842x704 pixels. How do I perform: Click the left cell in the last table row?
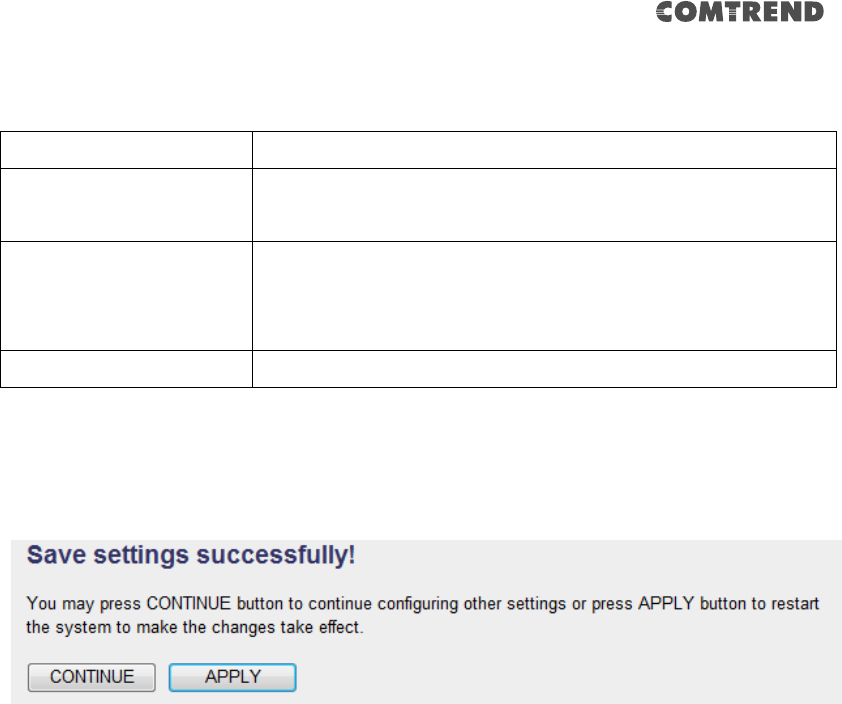[x=126, y=369]
